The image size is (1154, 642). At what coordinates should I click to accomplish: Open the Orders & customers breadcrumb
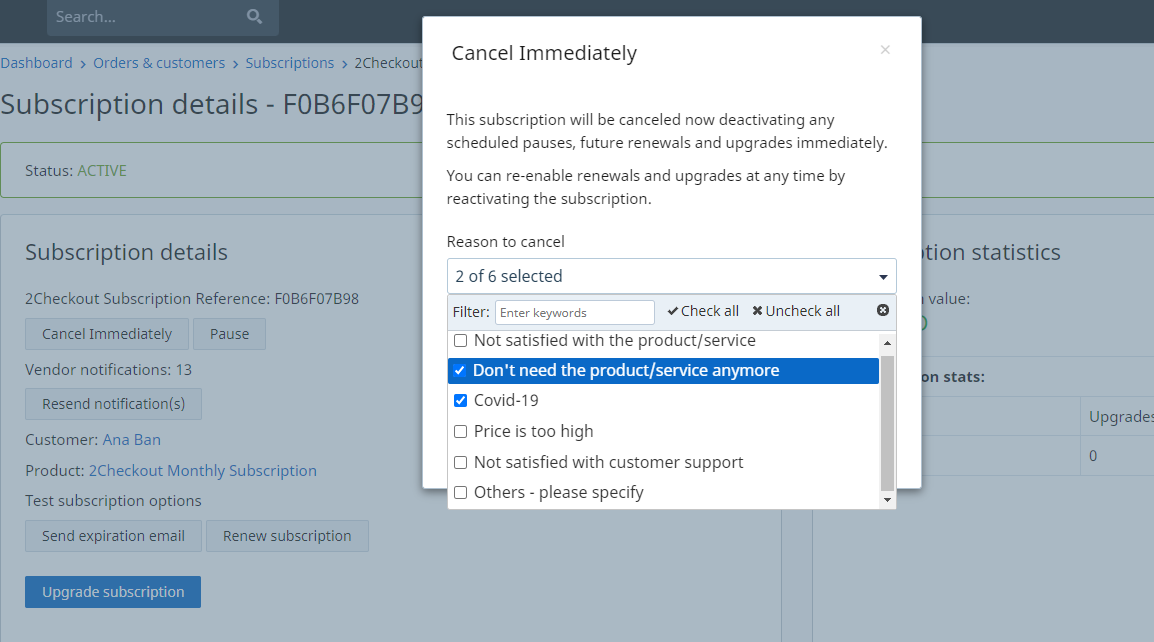point(159,63)
